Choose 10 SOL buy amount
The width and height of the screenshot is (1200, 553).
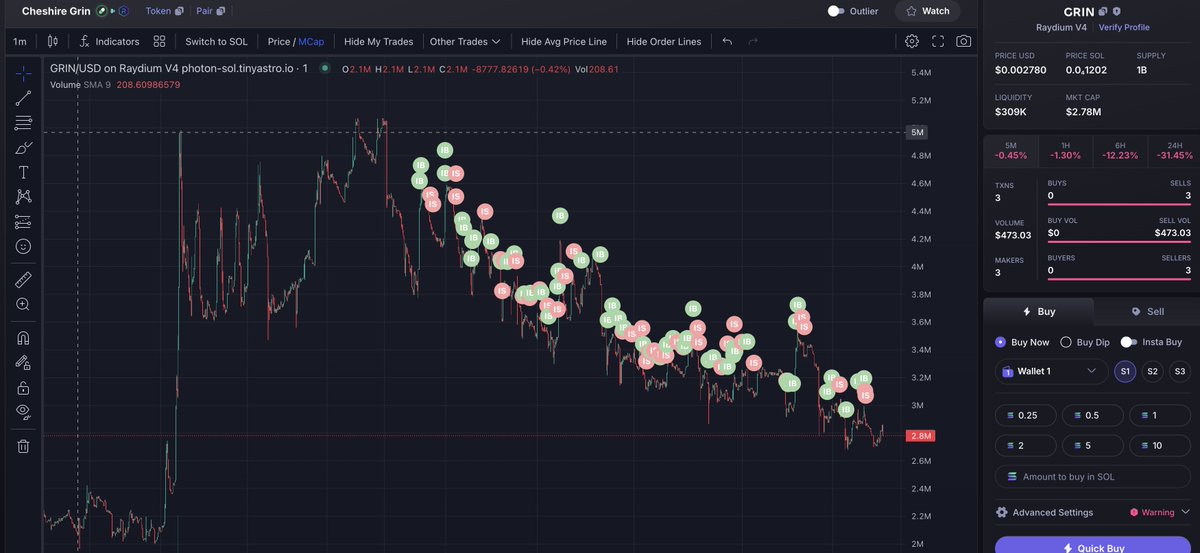(1160, 445)
